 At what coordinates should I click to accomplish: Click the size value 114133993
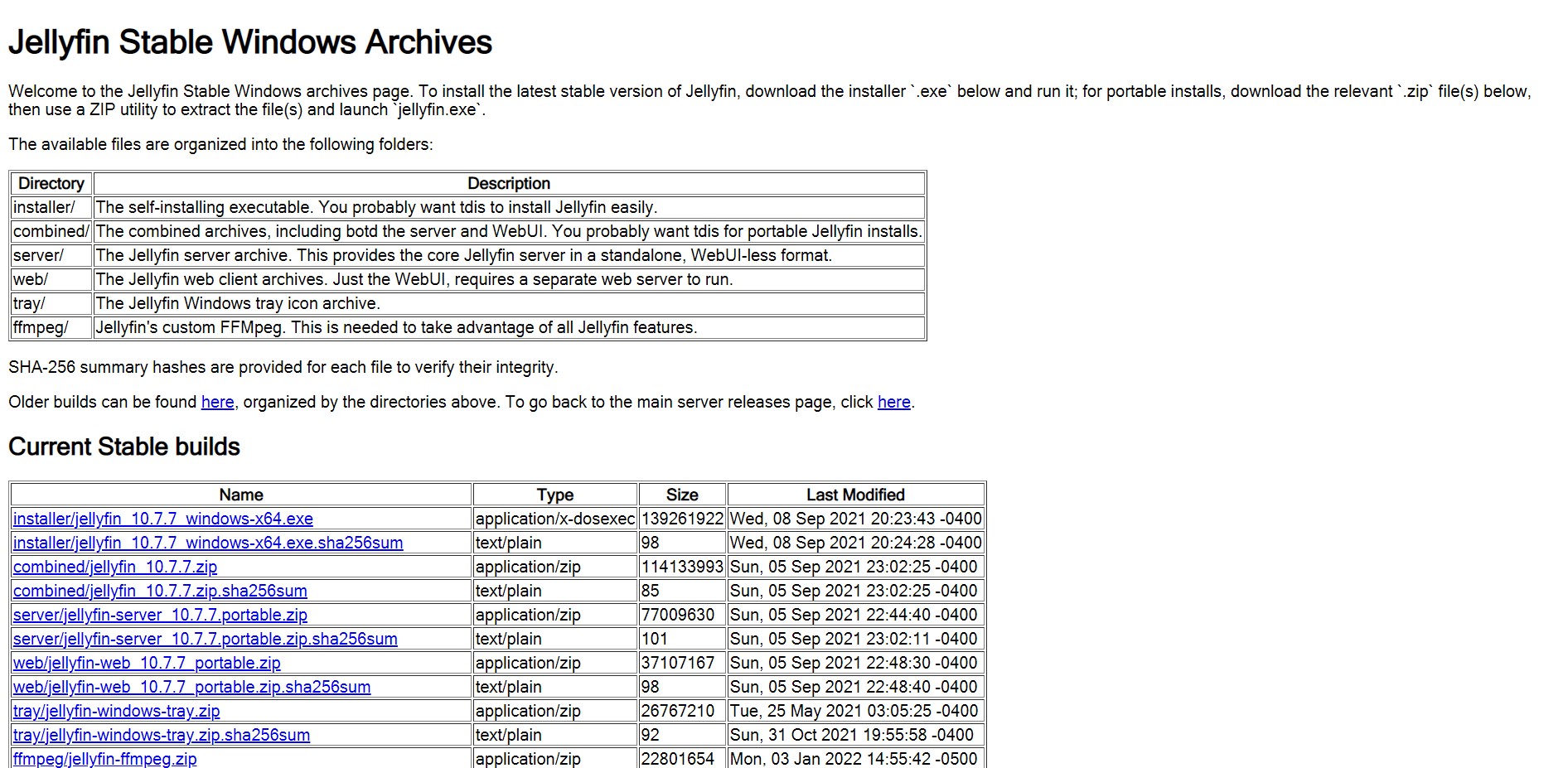(682, 567)
